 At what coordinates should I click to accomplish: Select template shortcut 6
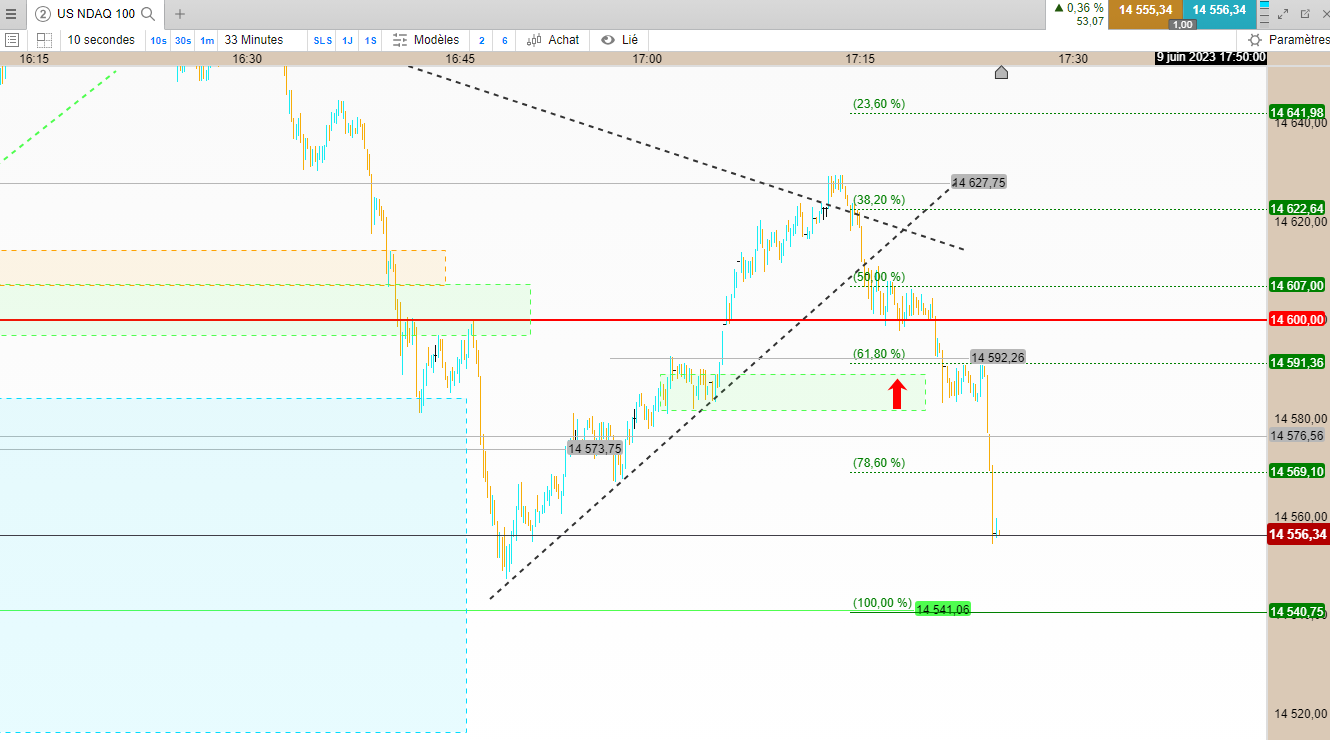click(504, 40)
